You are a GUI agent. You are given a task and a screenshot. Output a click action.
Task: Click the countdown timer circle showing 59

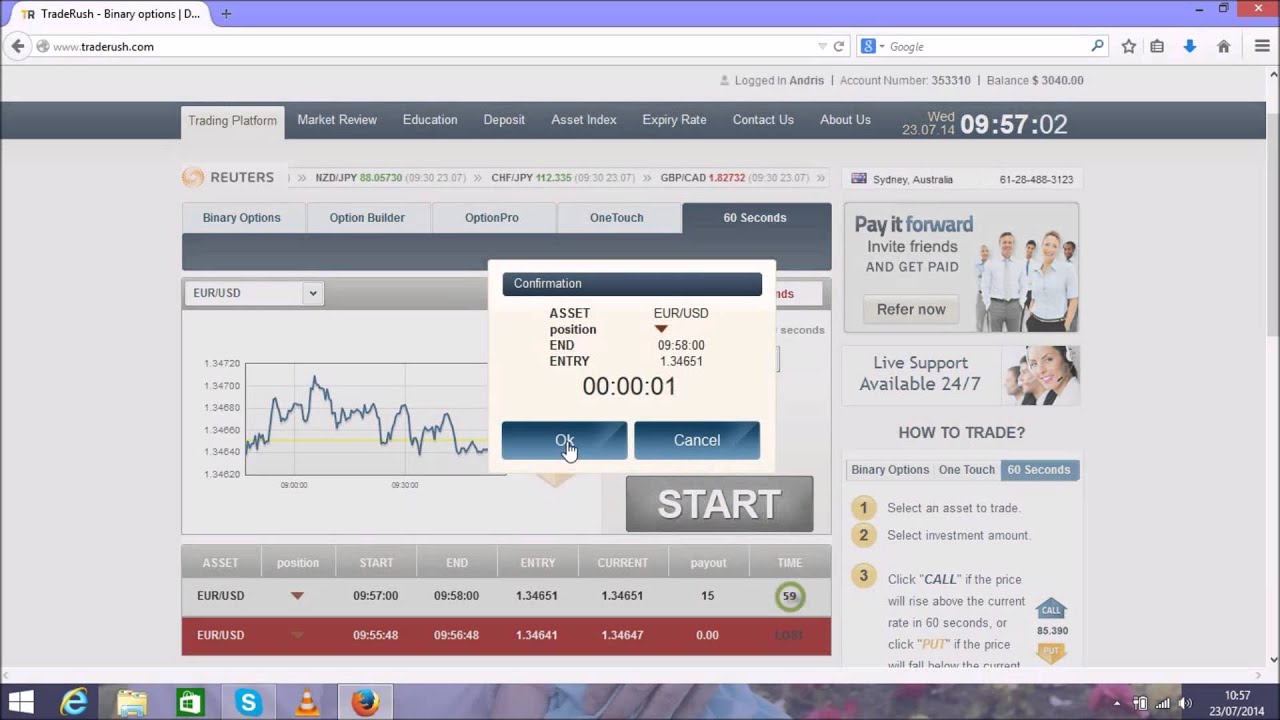[789, 596]
